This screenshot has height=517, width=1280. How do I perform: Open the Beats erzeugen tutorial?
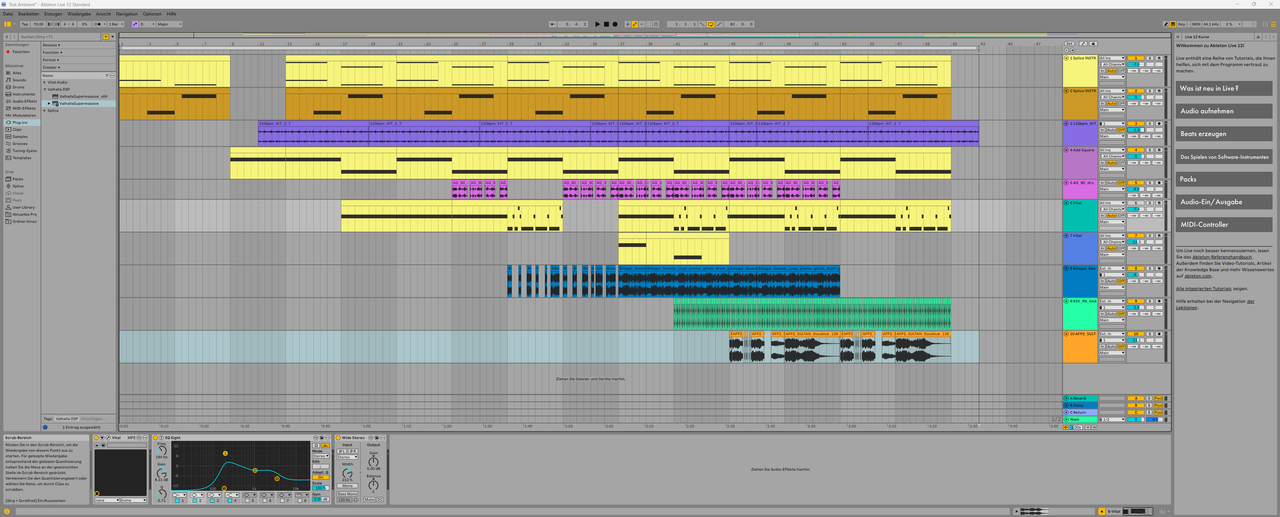[1224, 133]
